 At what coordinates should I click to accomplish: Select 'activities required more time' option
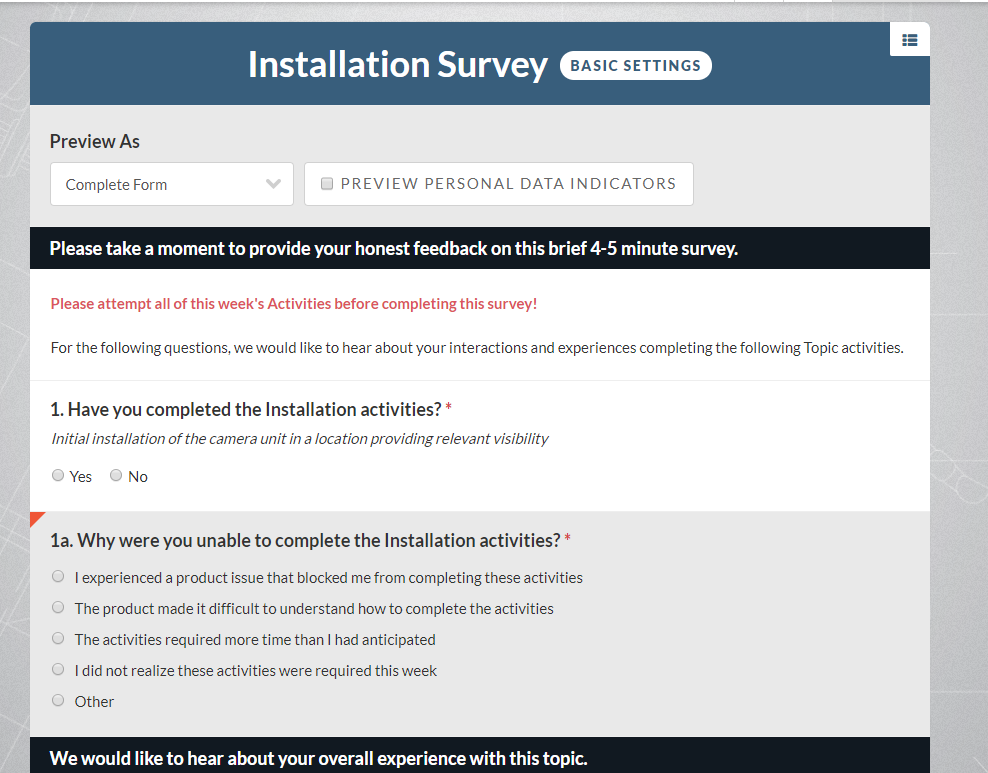58,638
